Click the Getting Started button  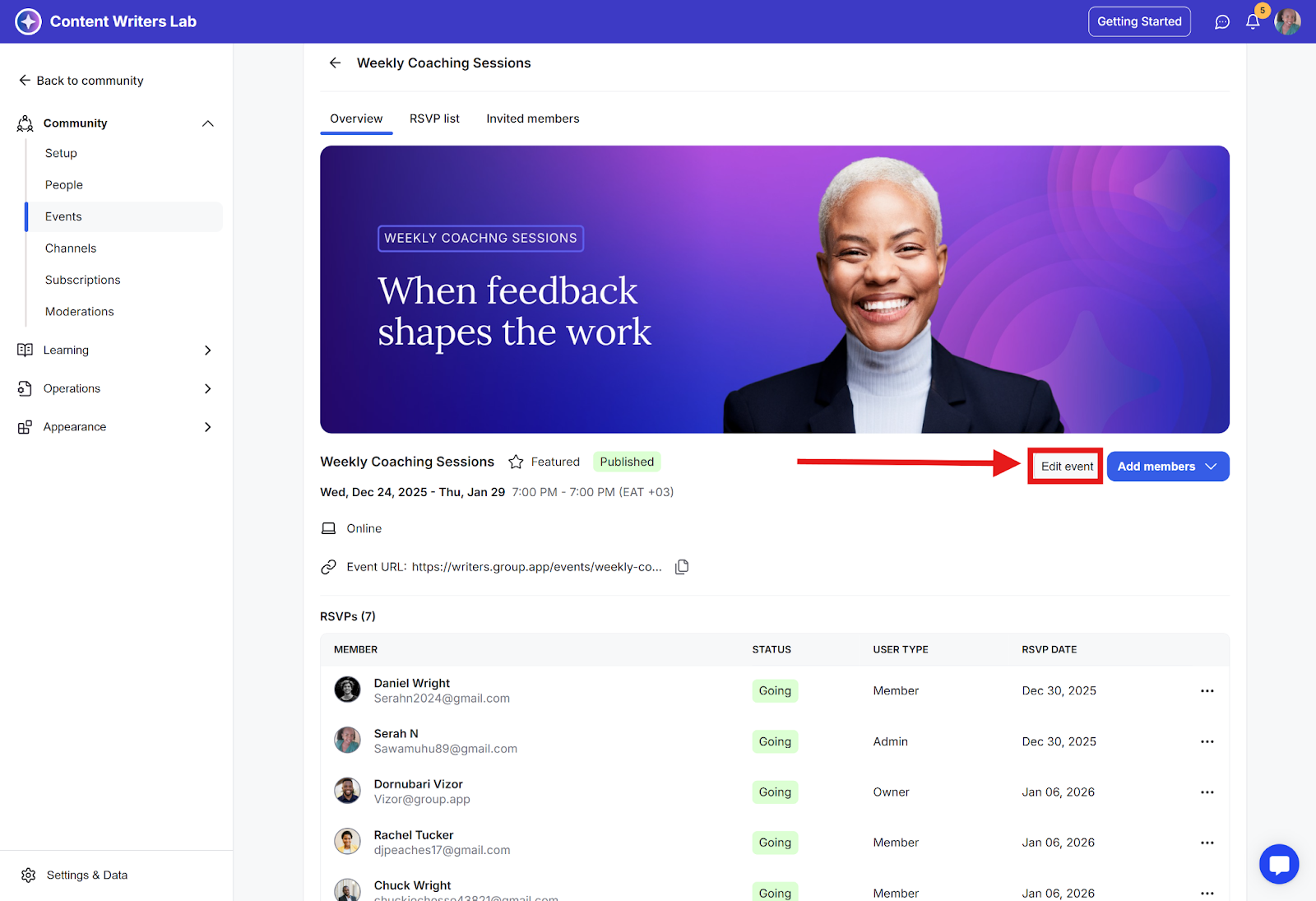coord(1139,21)
